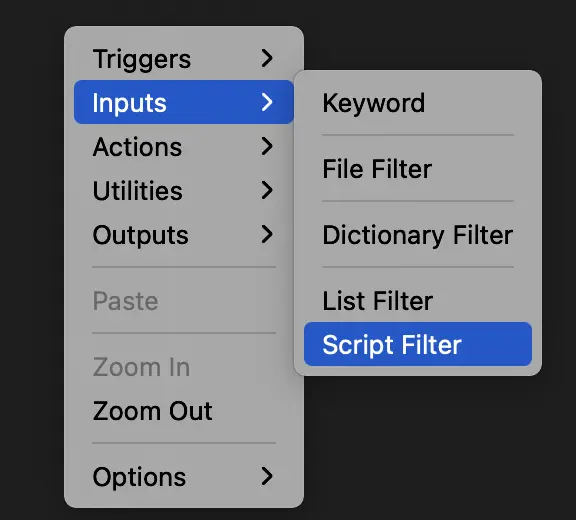
Task: Select the Inputs menu entry
Action: [x=184, y=102]
